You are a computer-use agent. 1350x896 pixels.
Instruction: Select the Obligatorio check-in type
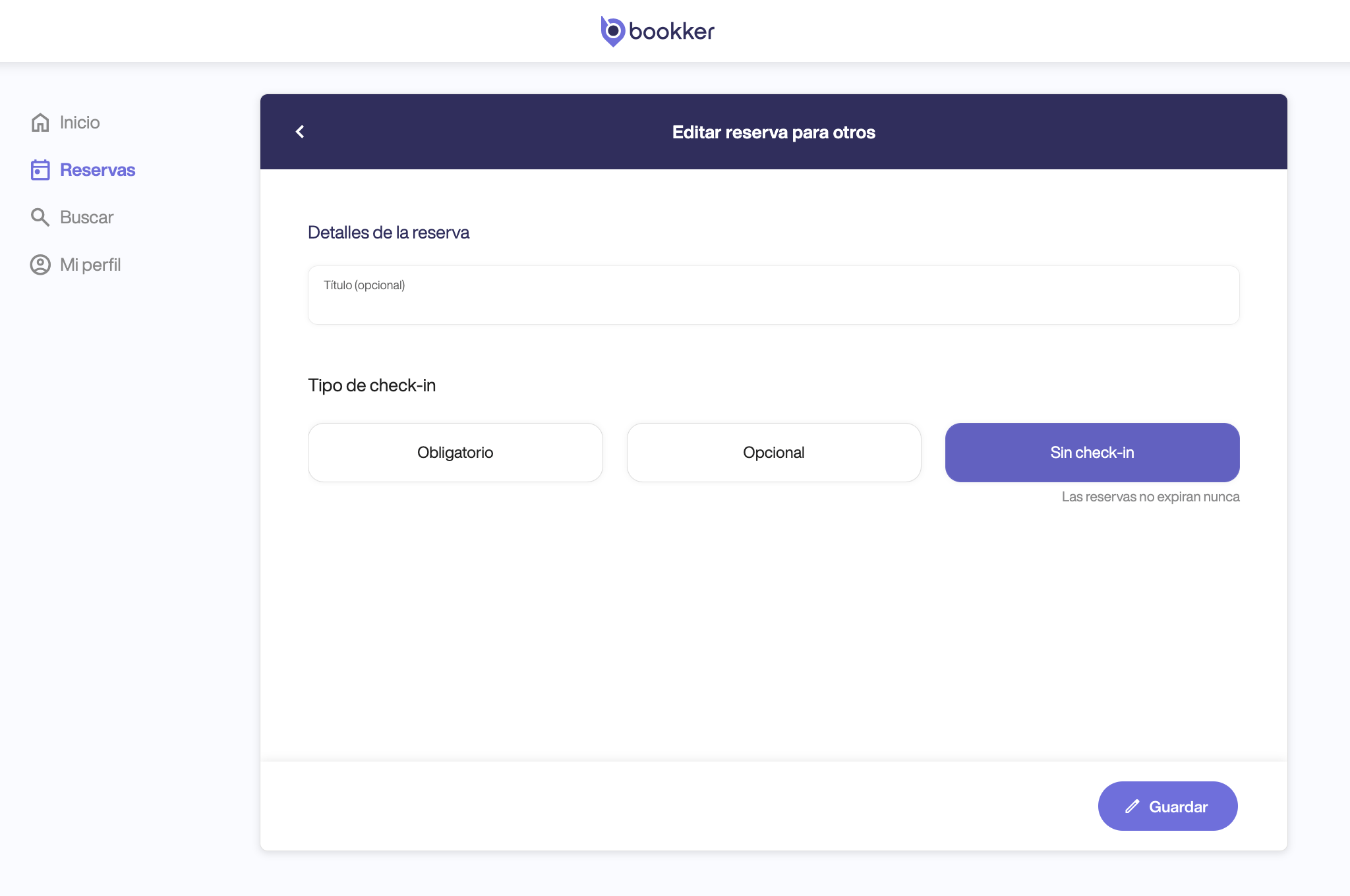455,453
